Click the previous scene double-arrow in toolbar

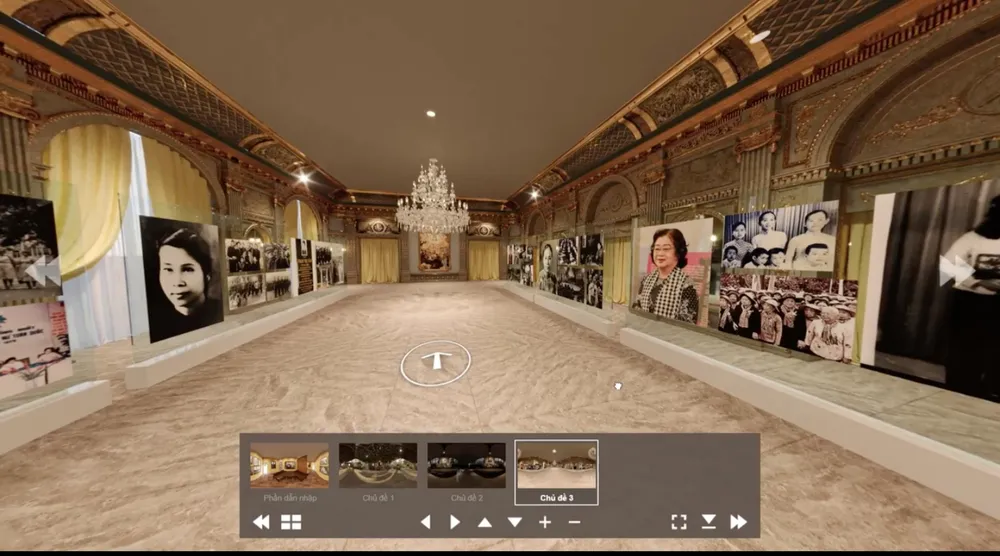261,522
